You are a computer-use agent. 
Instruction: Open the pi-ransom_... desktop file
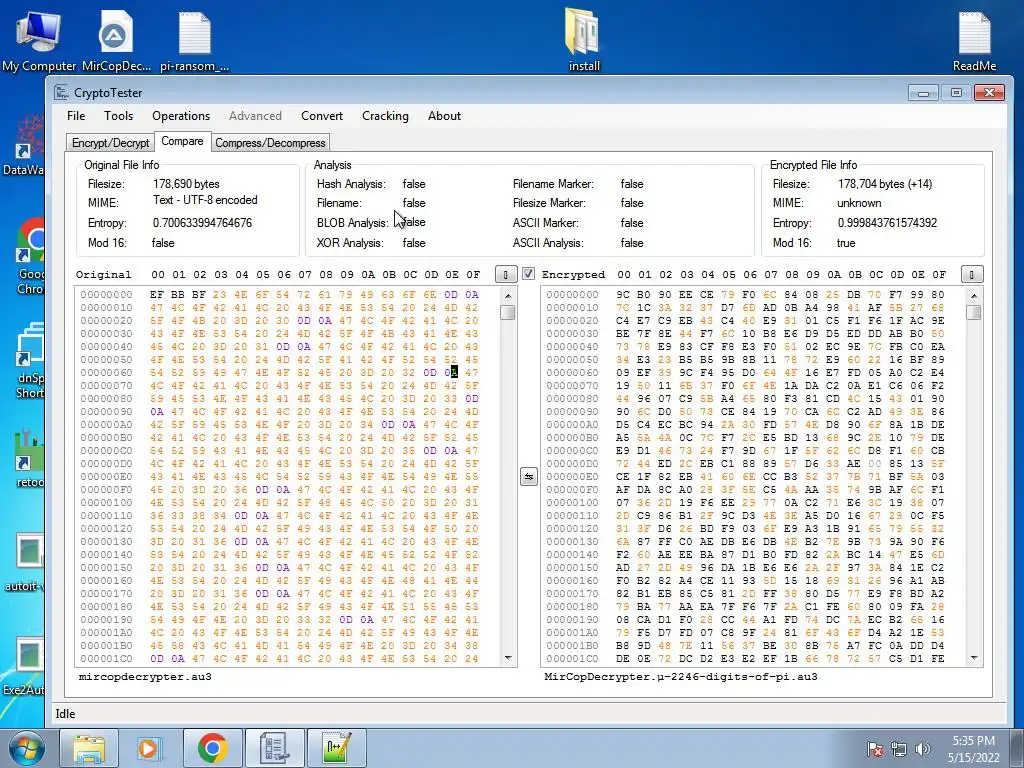coord(195,38)
